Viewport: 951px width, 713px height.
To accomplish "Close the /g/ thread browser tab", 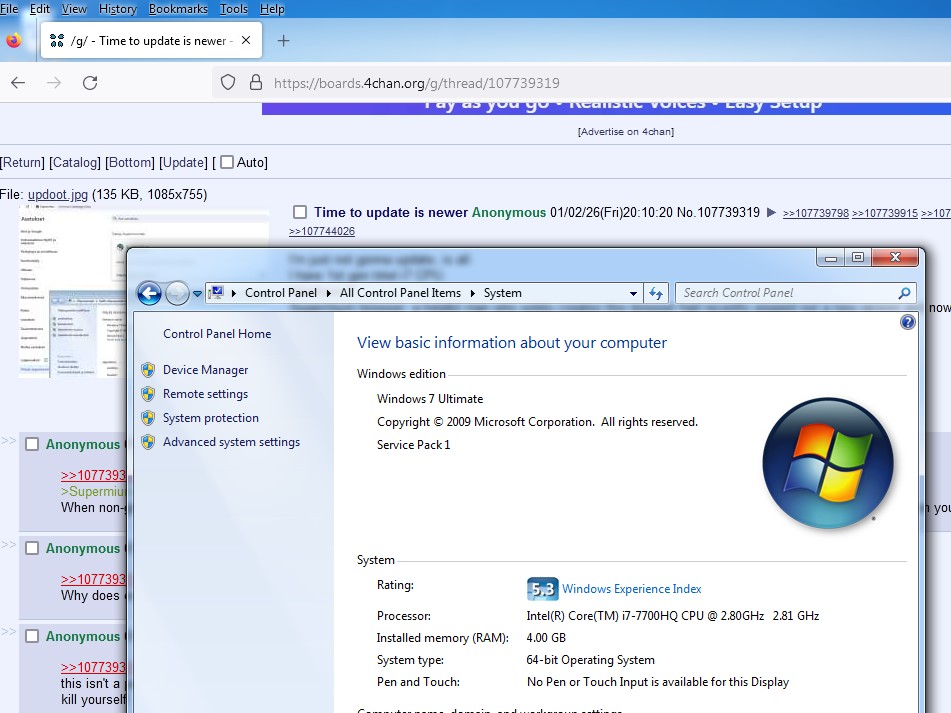I will 246,41.
